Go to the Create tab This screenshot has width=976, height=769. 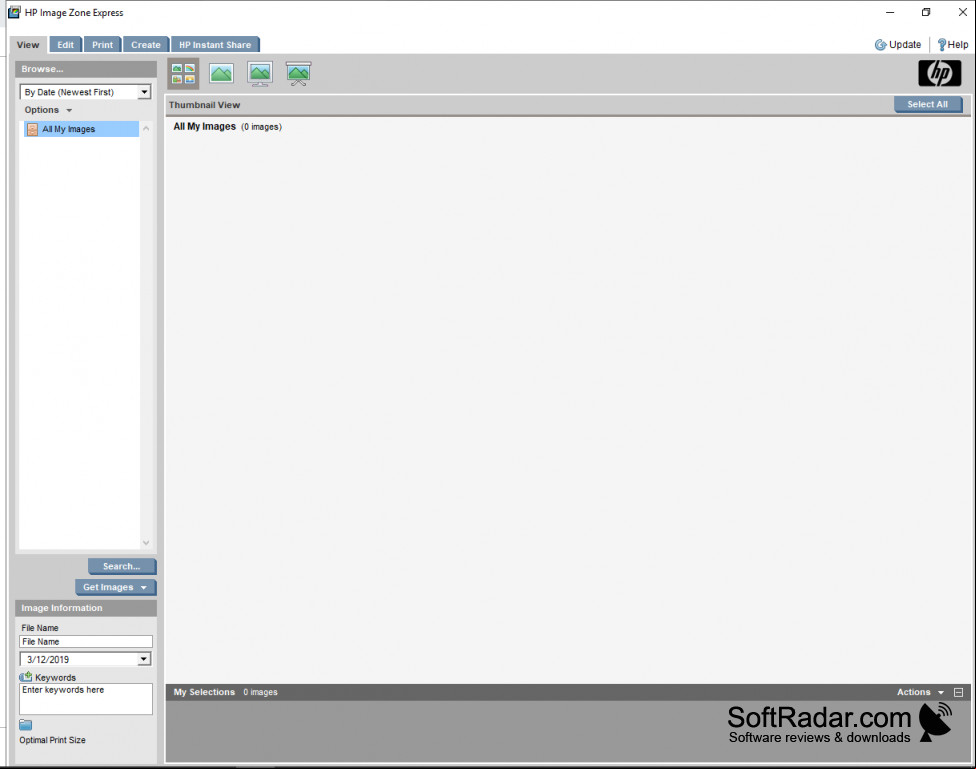(146, 45)
